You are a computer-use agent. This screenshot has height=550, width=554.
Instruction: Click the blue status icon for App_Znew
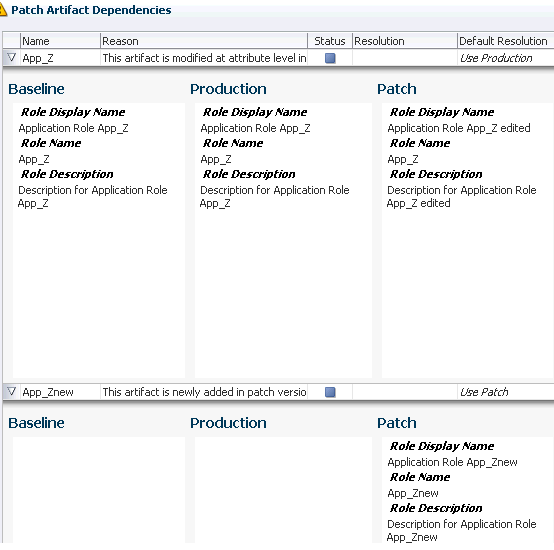(x=330, y=392)
